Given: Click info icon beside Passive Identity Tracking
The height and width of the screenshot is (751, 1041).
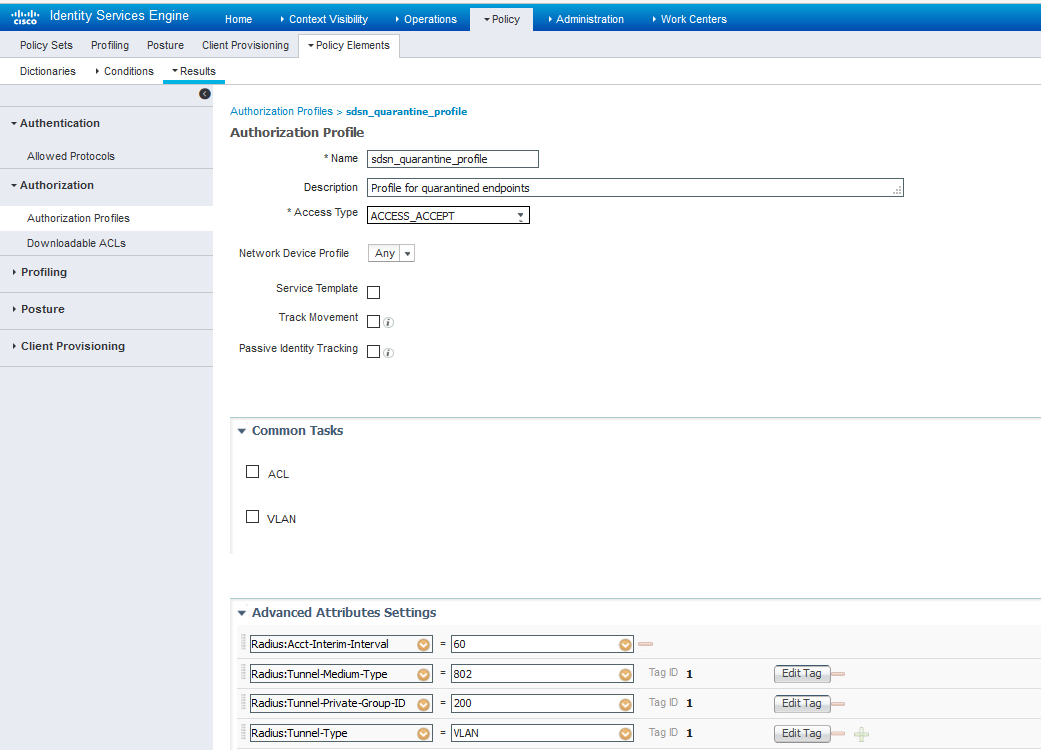Looking at the screenshot, I should pyautogui.click(x=389, y=353).
